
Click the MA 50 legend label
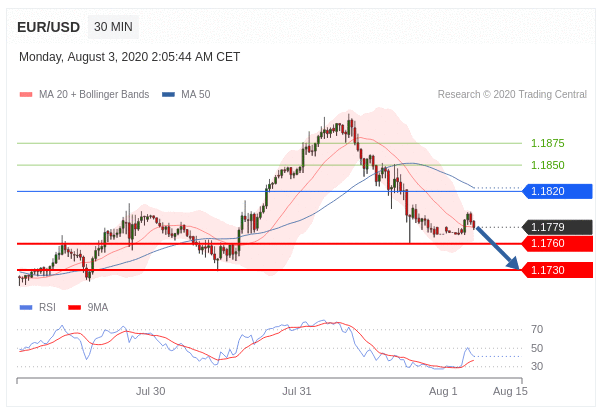pyautogui.click(x=195, y=94)
